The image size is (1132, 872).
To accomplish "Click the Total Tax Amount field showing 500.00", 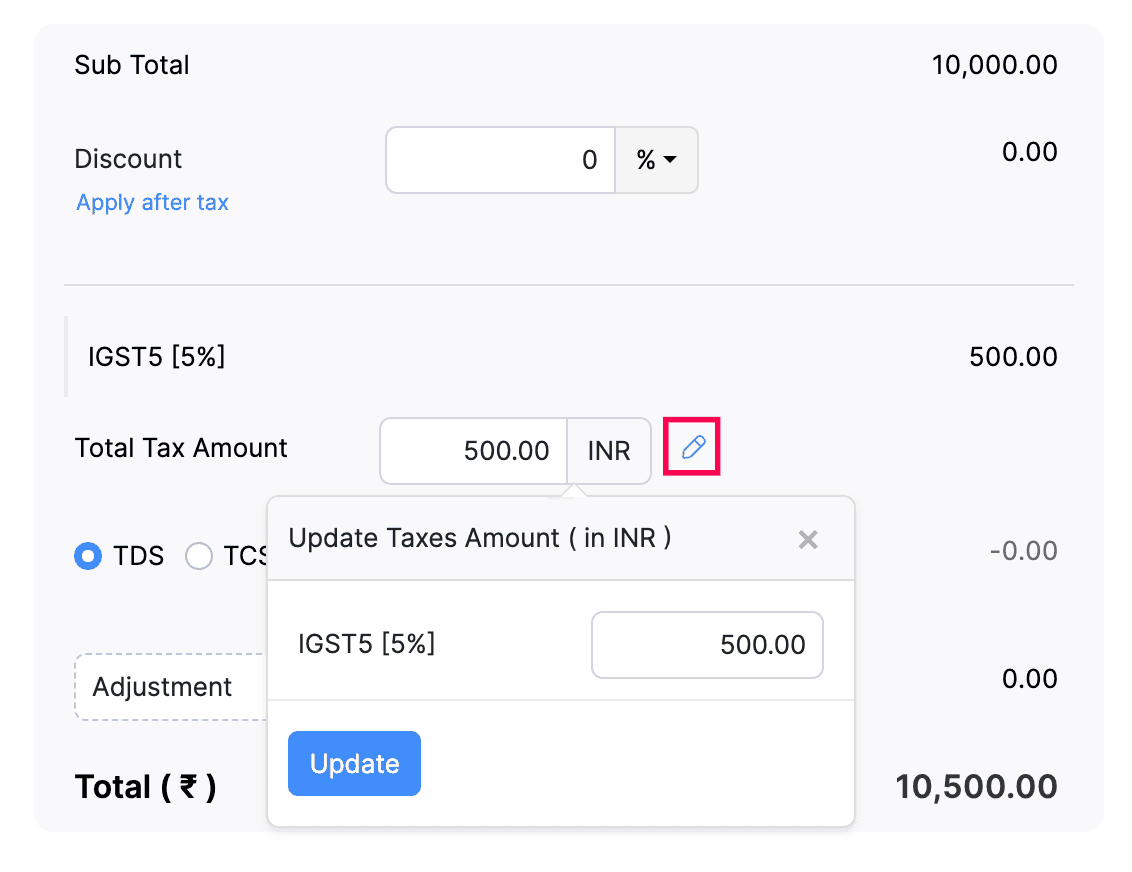I will click(473, 451).
